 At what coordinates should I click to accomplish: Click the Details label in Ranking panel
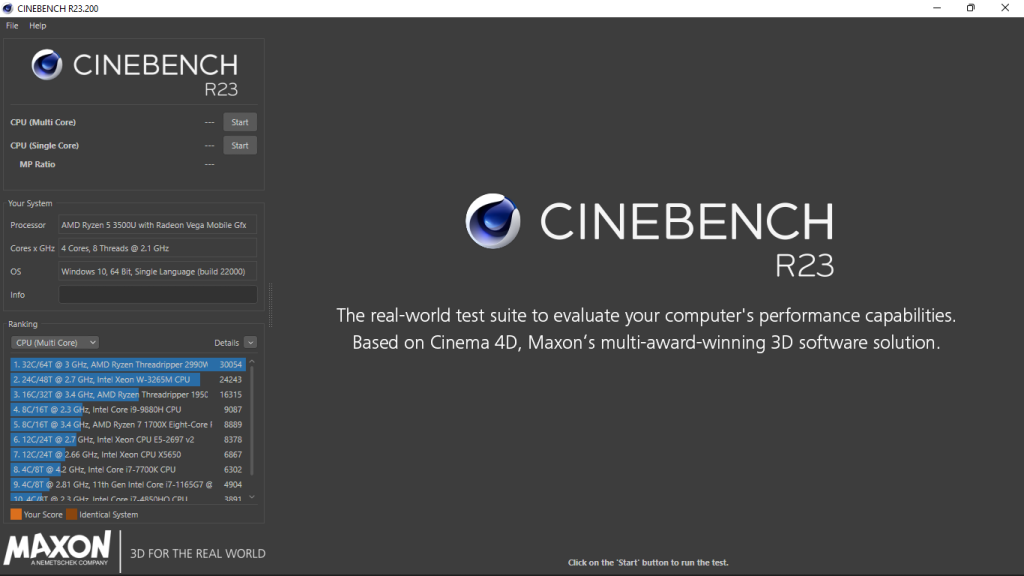227,343
